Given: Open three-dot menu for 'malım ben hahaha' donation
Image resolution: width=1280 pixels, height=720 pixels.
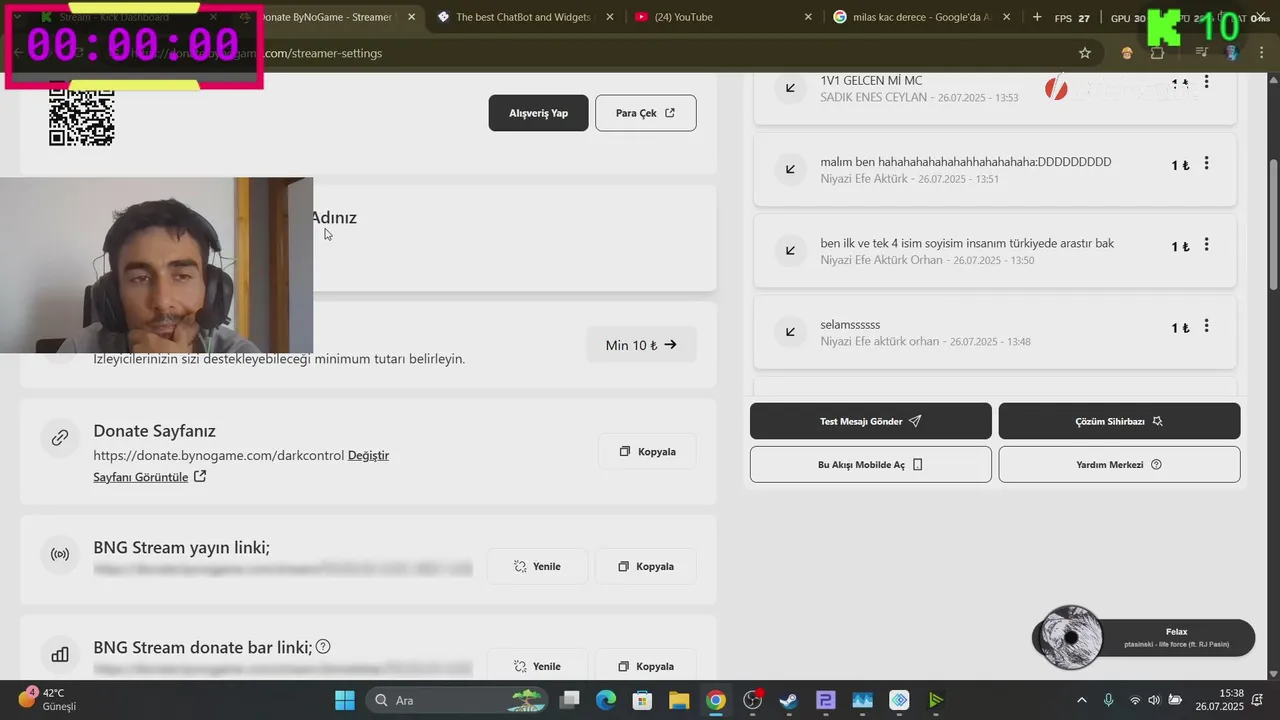Looking at the screenshot, I should click(1206, 163).
